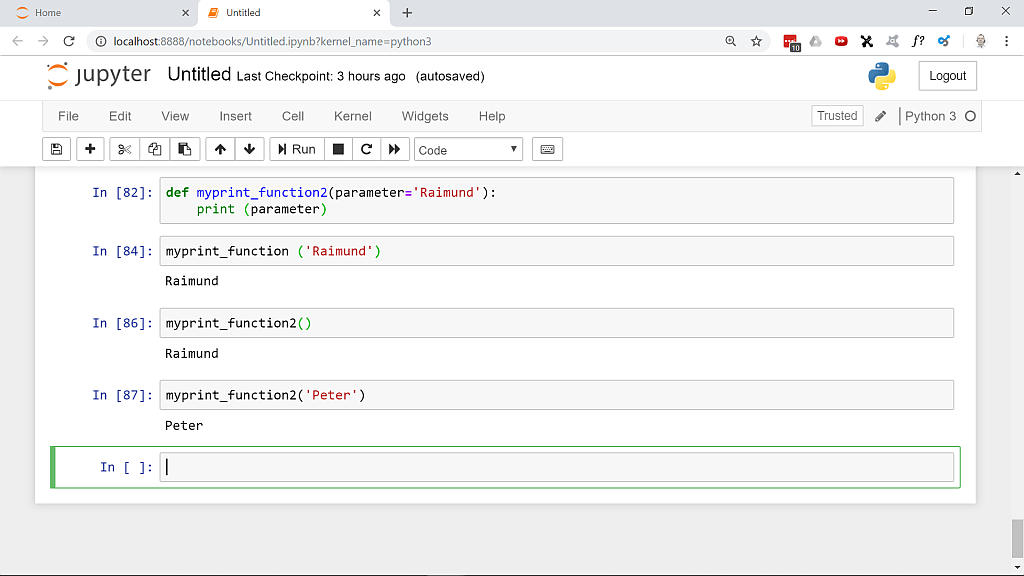Image resolution: width=1024 pixels, height=576 pixels.
Task: Switch to the Home browser tab
Action: 98,13
